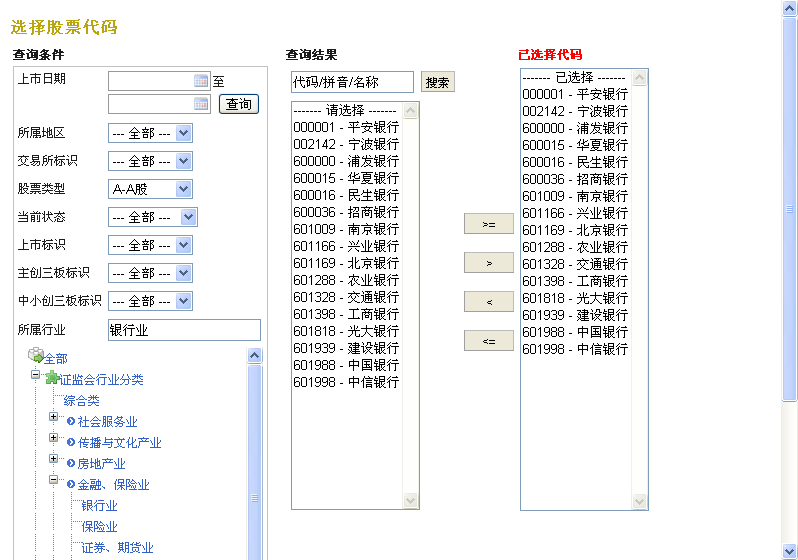Click the bullet icon before 社会服务业

(x=71, y=421)
